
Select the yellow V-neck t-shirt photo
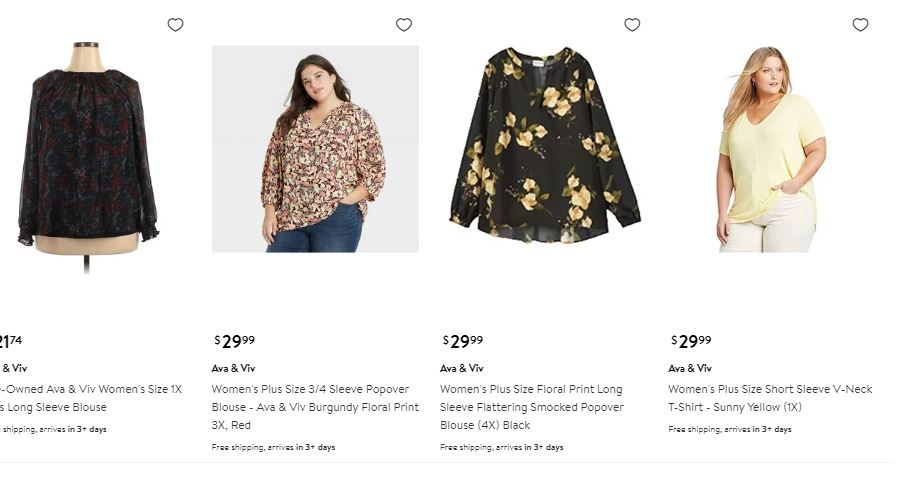[772, 149]
